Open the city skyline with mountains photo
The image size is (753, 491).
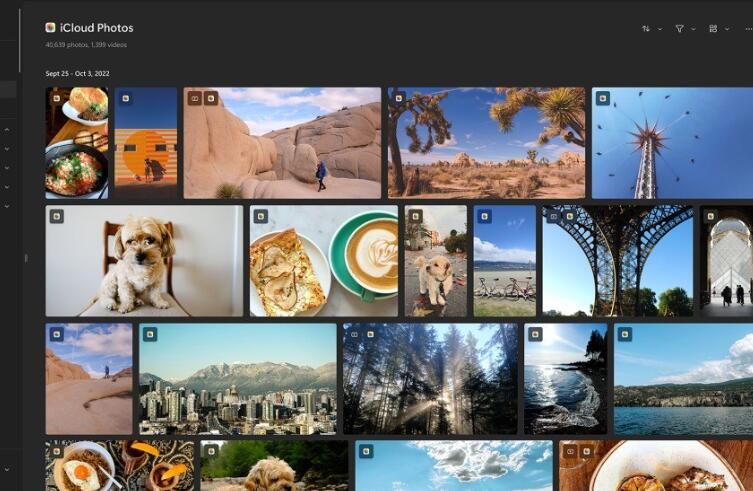[x=238, y=379]
